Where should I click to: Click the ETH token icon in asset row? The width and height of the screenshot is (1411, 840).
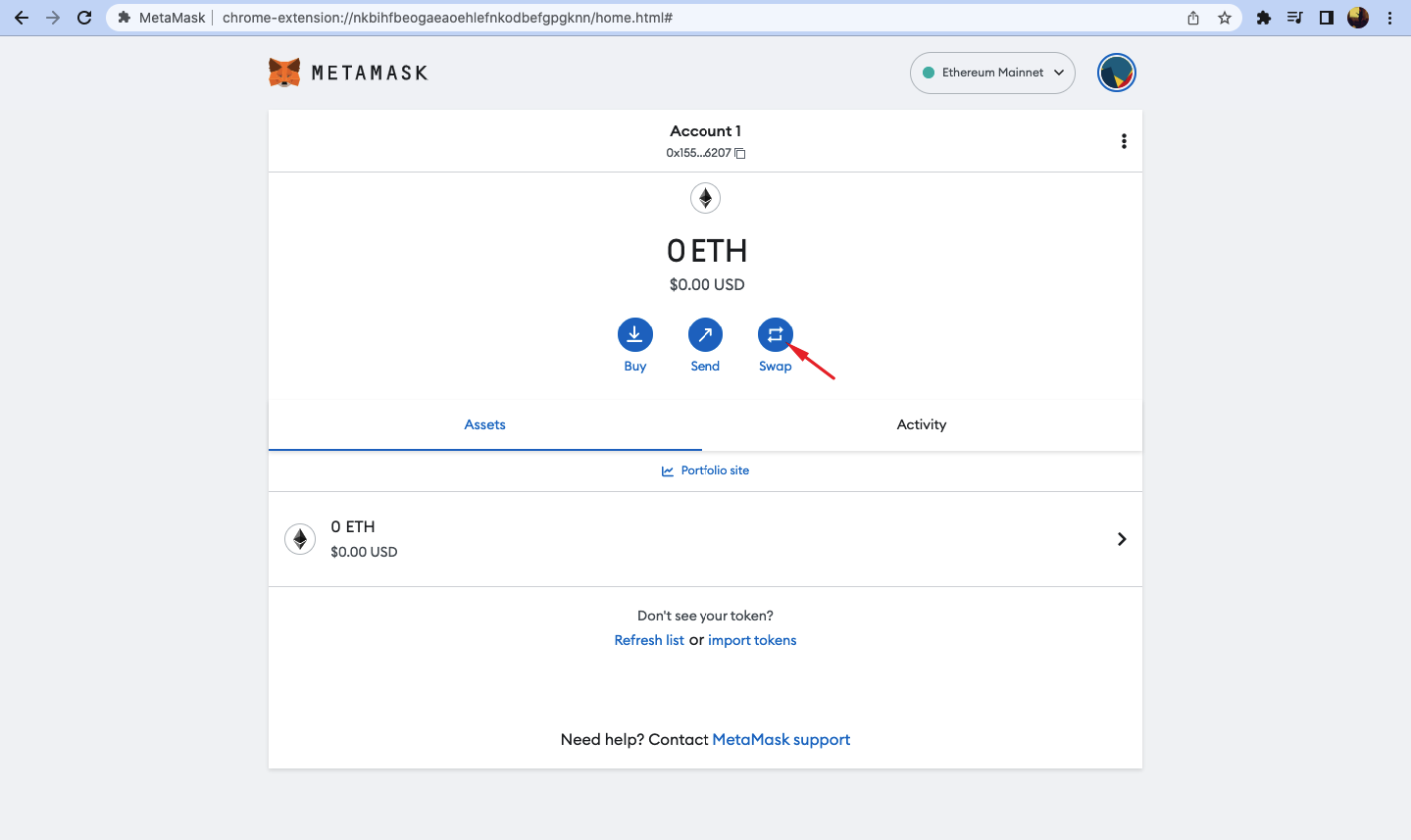pos(300,539)
